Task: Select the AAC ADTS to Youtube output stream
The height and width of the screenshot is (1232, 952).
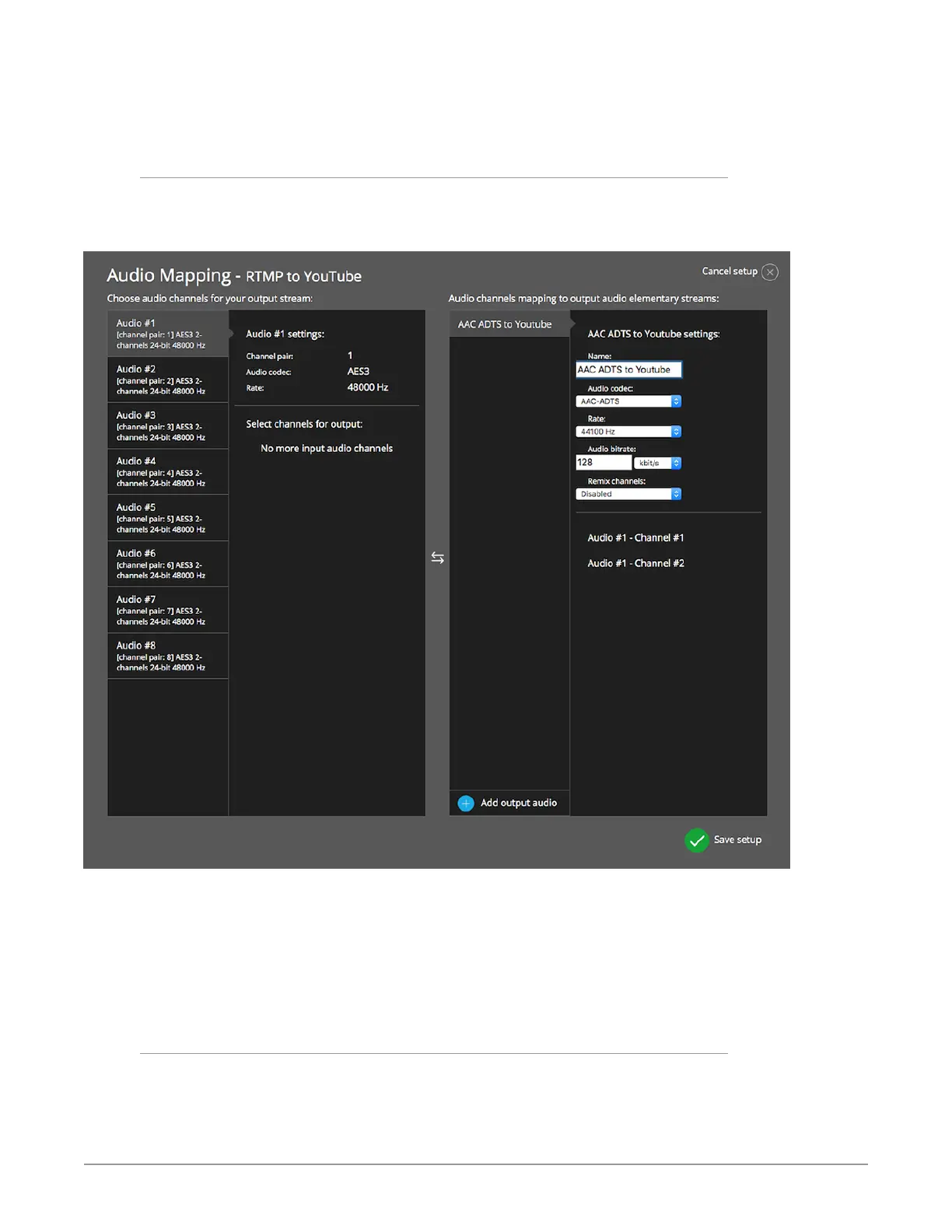Action: coord(509,324)
